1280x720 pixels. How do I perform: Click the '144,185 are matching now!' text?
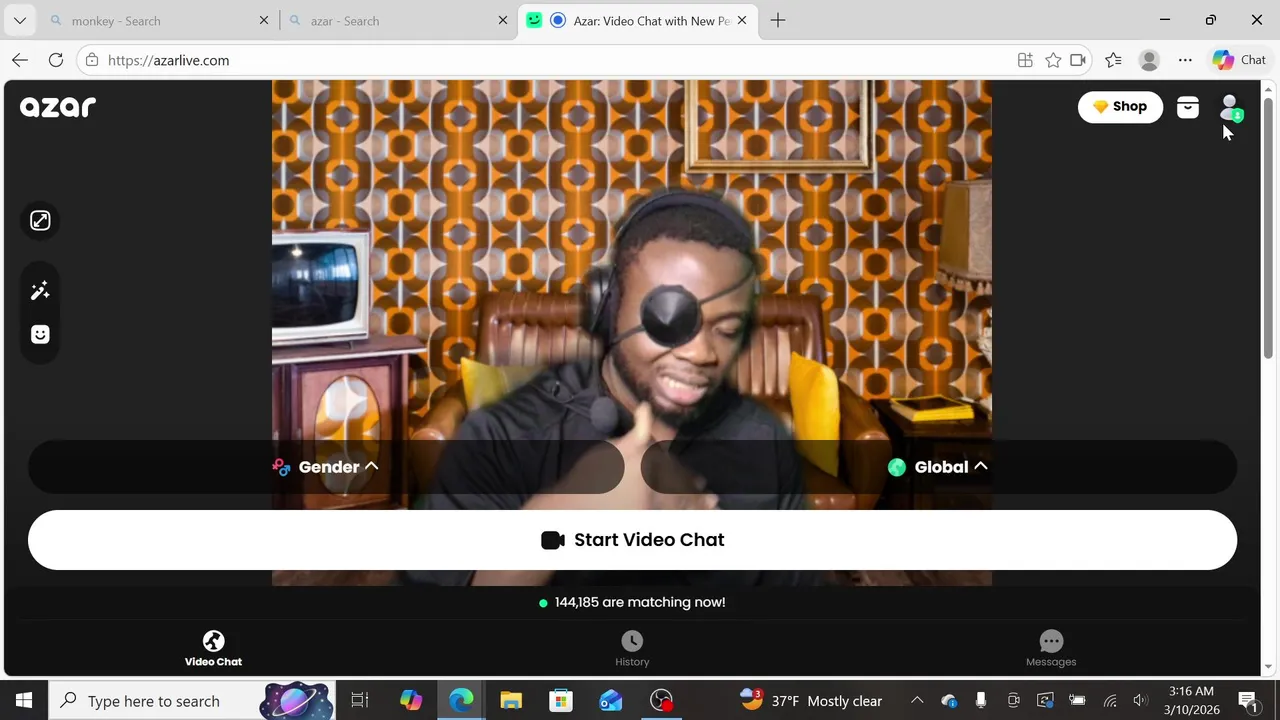640,602
